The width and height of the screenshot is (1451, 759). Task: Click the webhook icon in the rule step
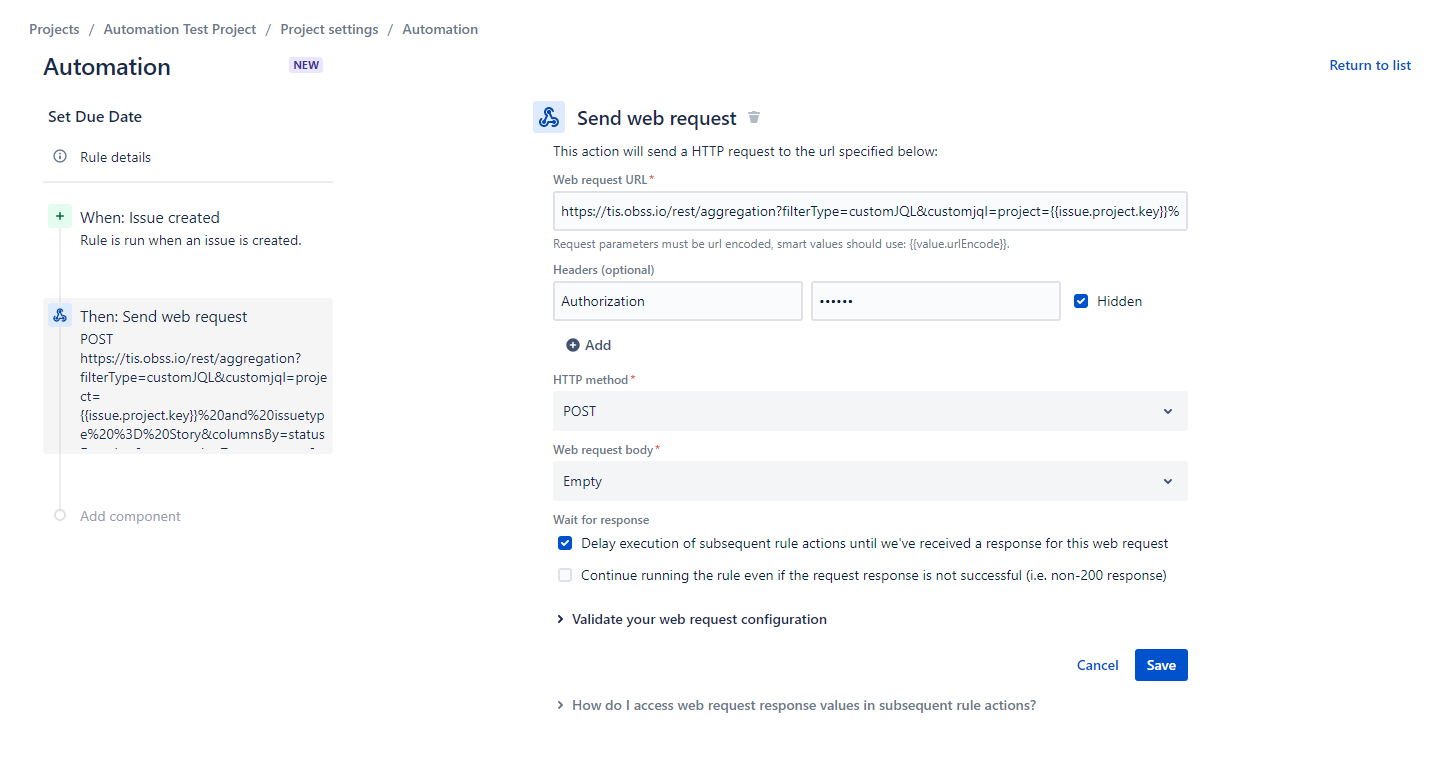click(x=60, y=316)
